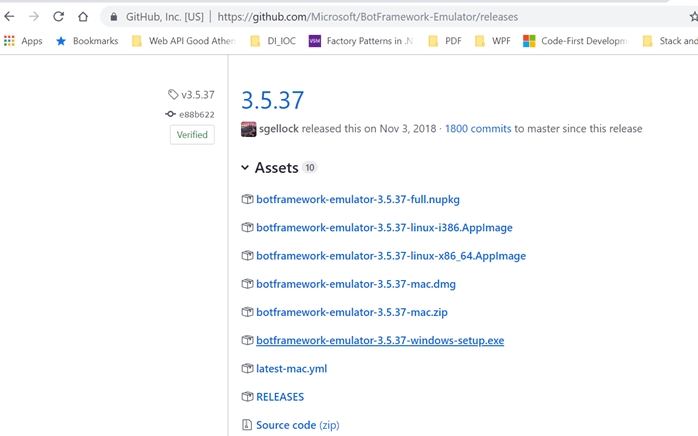This screenshot has height=436, width=698.
Task: Download botframework-emulator-3.5.37-mac.dmg
Action: [356, 284]
